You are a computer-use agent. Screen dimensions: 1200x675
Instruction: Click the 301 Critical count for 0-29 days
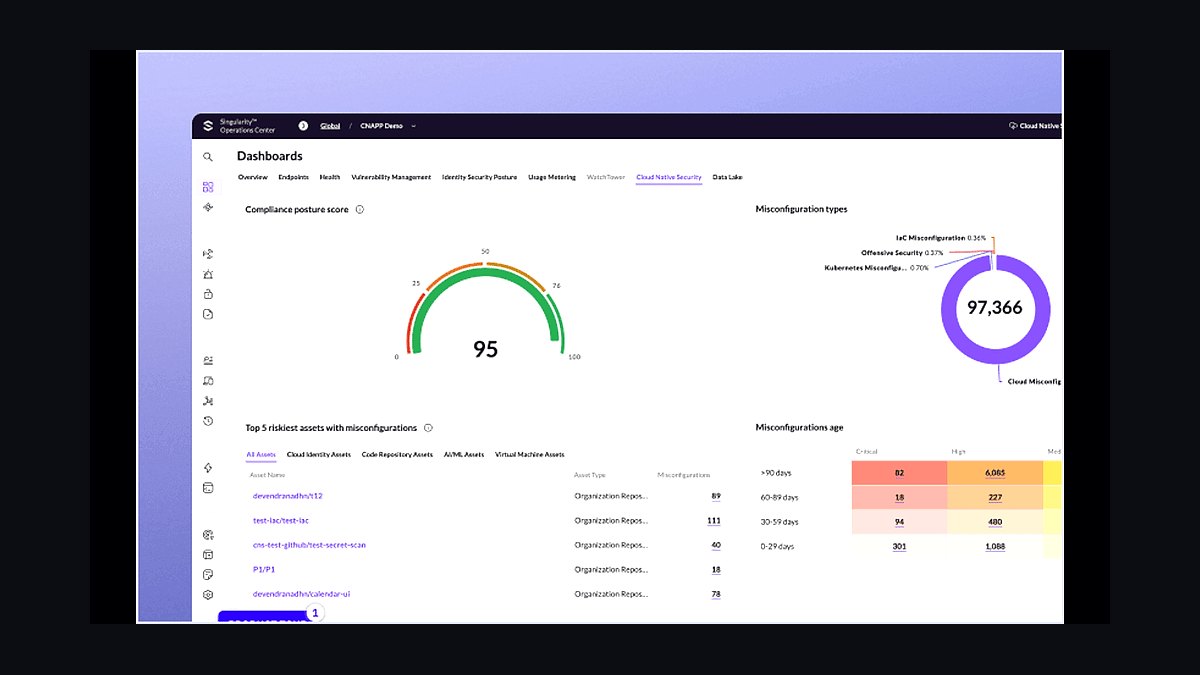[x=899, y=546]
